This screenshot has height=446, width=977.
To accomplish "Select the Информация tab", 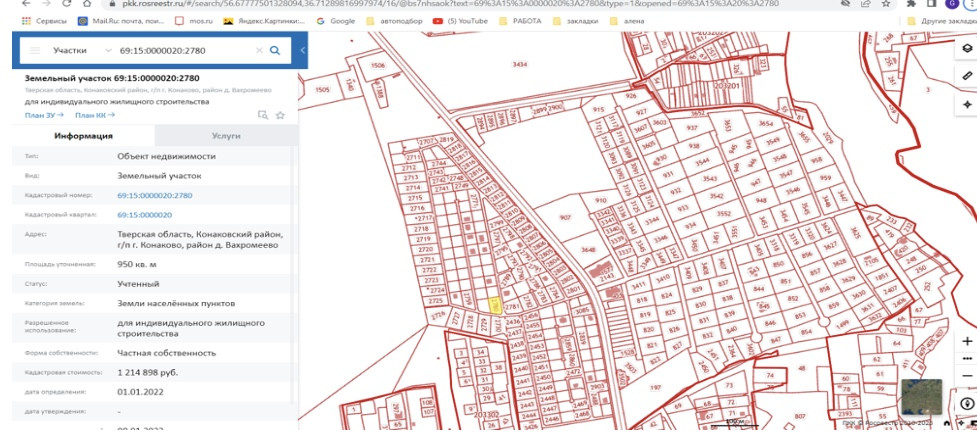I will click(x=83, y=136).
